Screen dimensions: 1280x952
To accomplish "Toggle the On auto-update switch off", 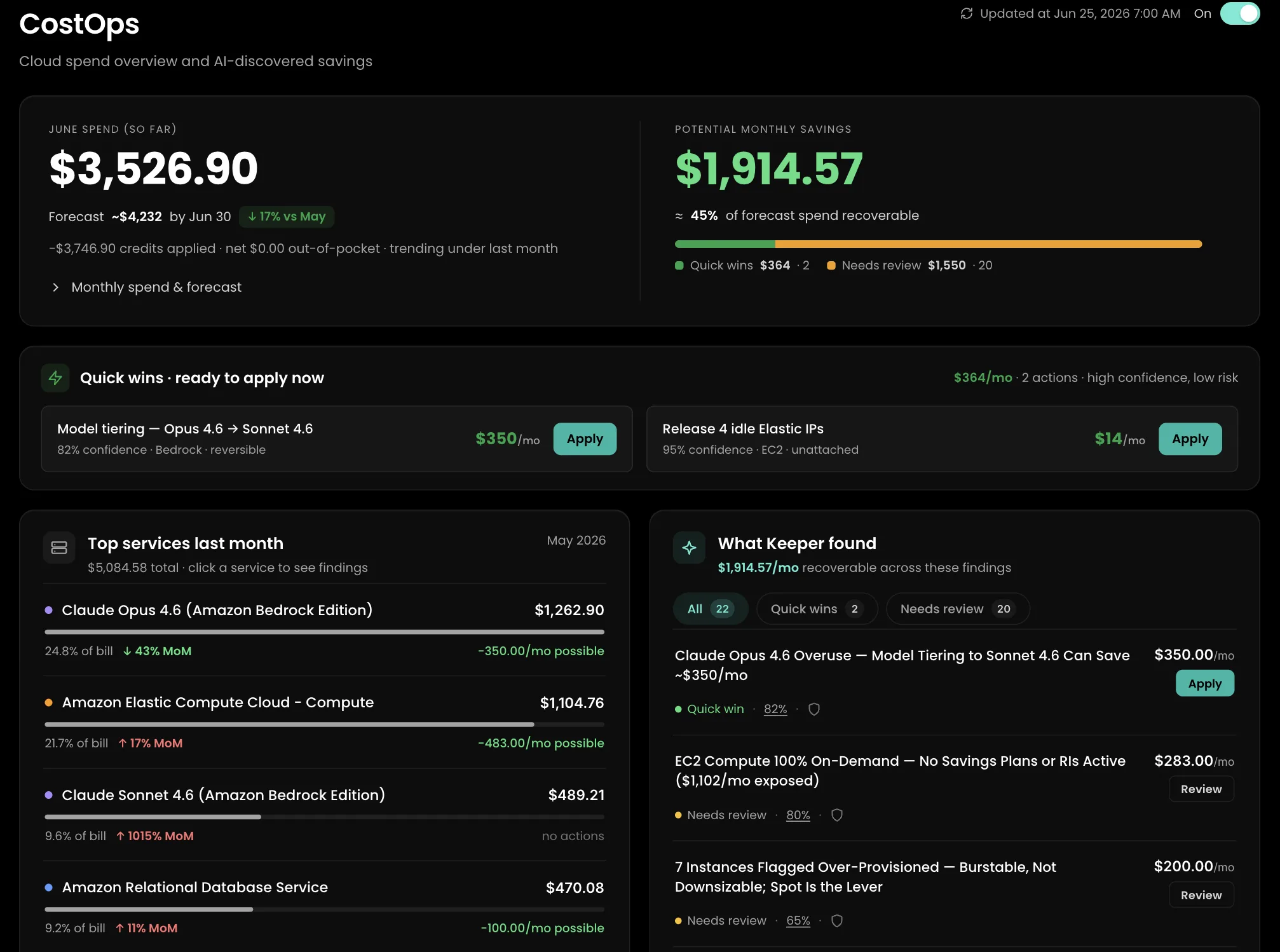I will 1239,13.
